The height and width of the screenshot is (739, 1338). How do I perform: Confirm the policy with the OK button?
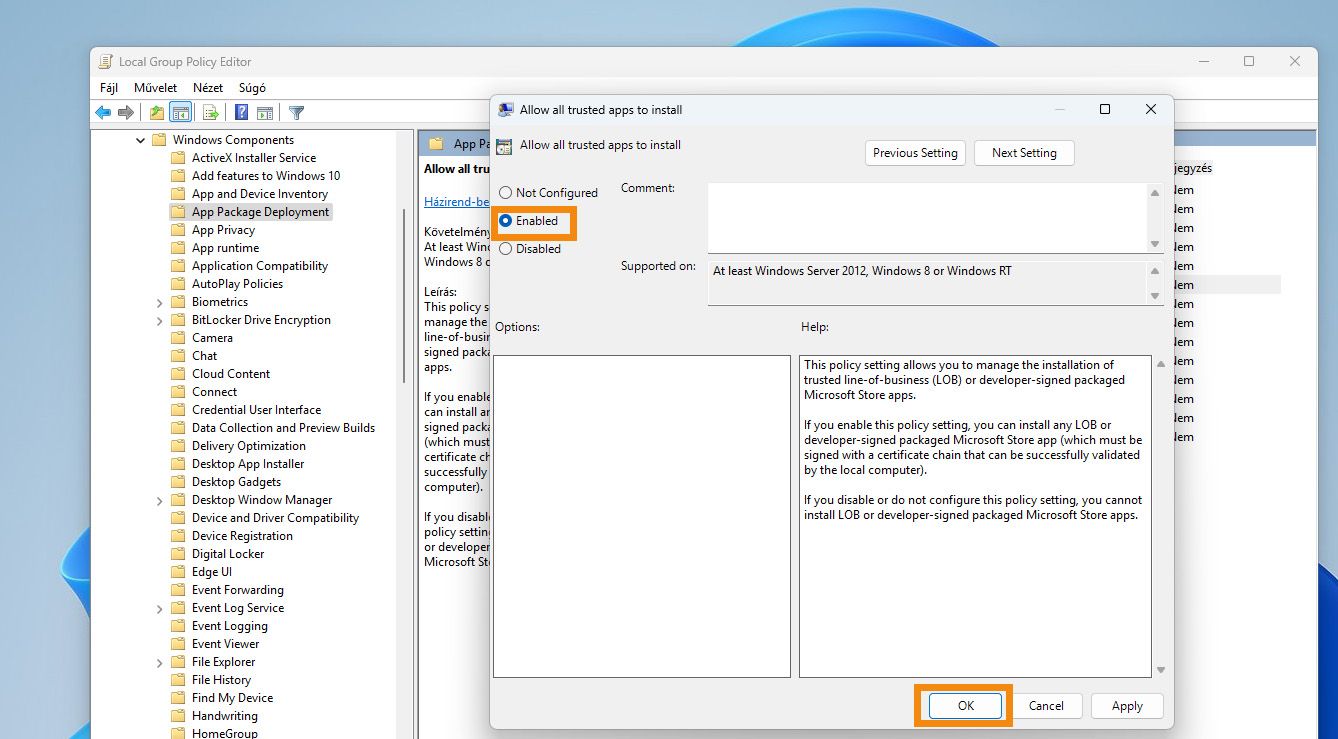click(x=965, y=706)
